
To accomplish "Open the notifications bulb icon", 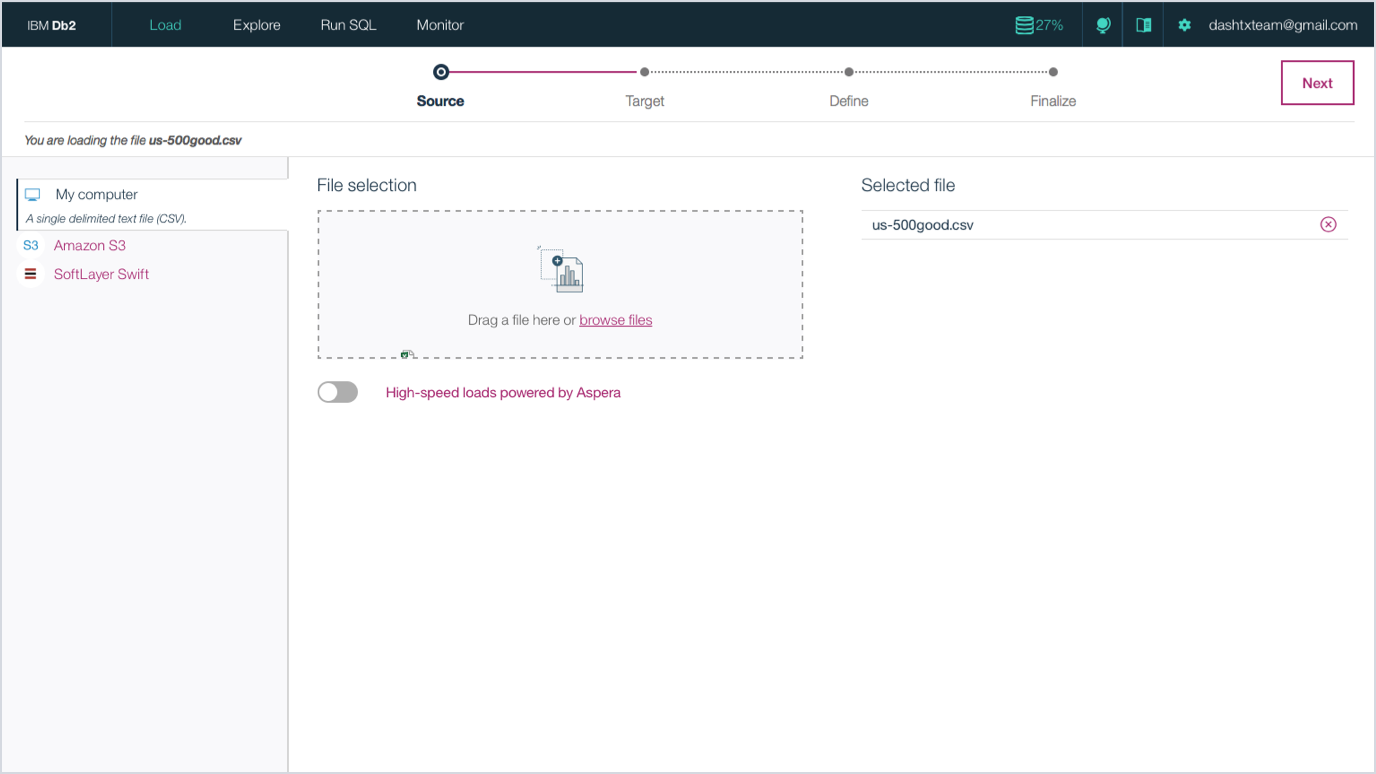I will pos(1103,25).
